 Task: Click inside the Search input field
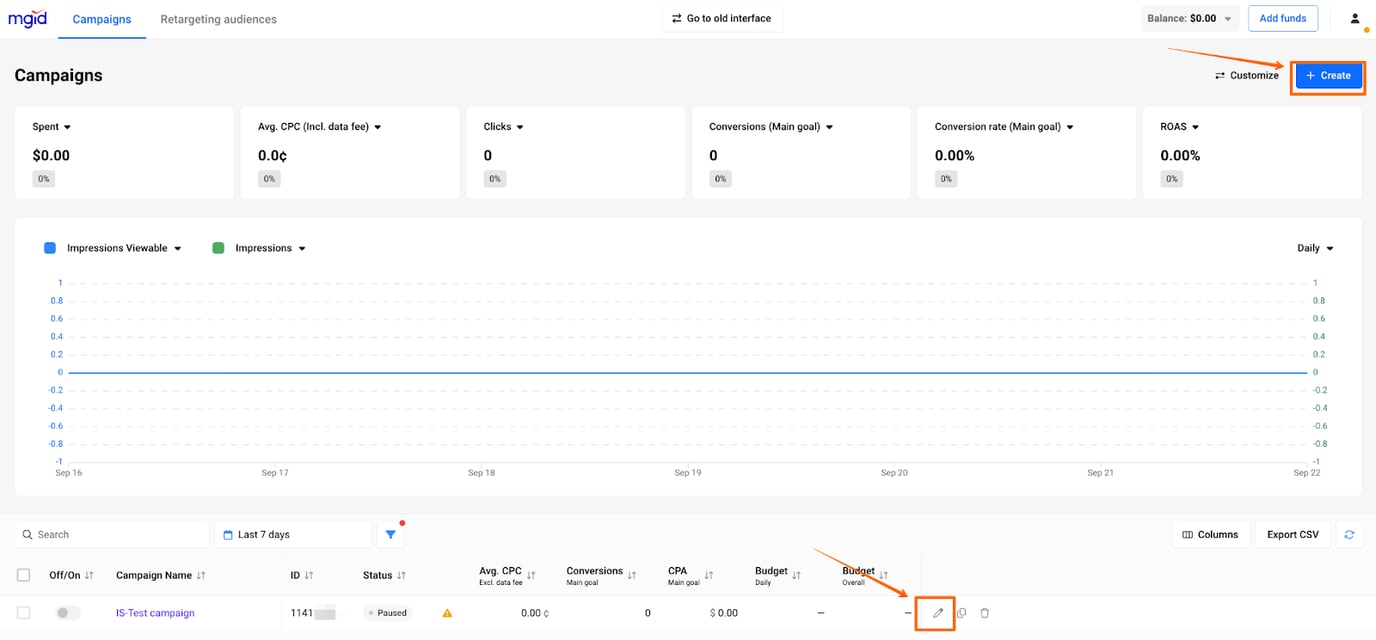(110, 534)
